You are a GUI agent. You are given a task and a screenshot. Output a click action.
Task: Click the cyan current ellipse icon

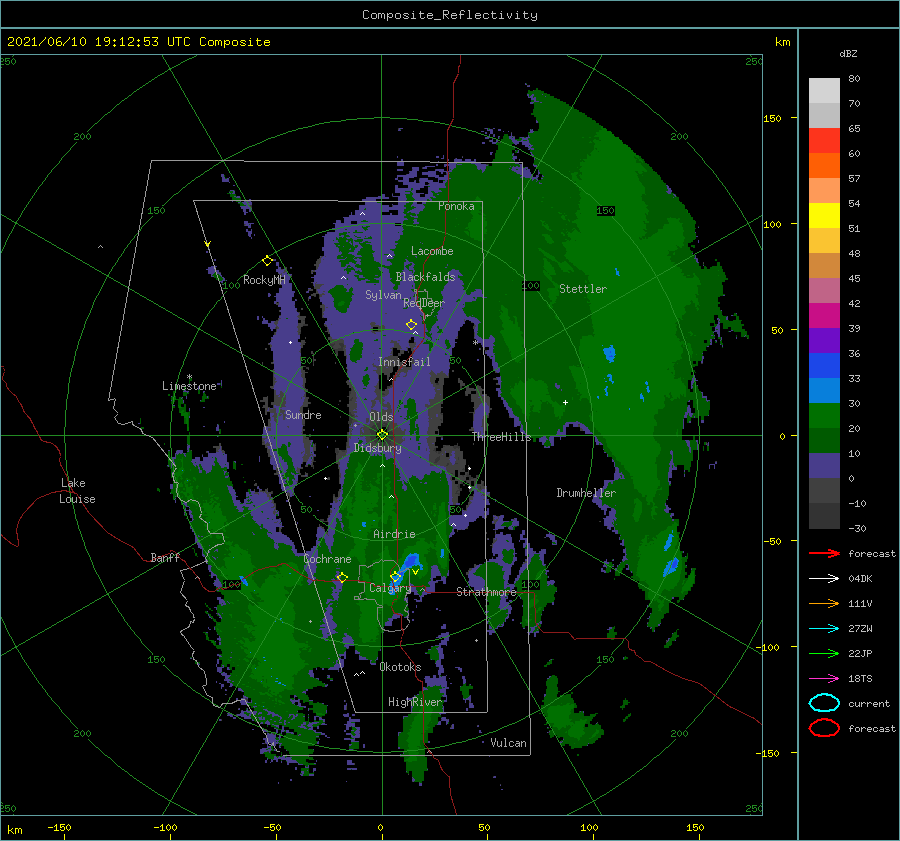click(824, 703)
